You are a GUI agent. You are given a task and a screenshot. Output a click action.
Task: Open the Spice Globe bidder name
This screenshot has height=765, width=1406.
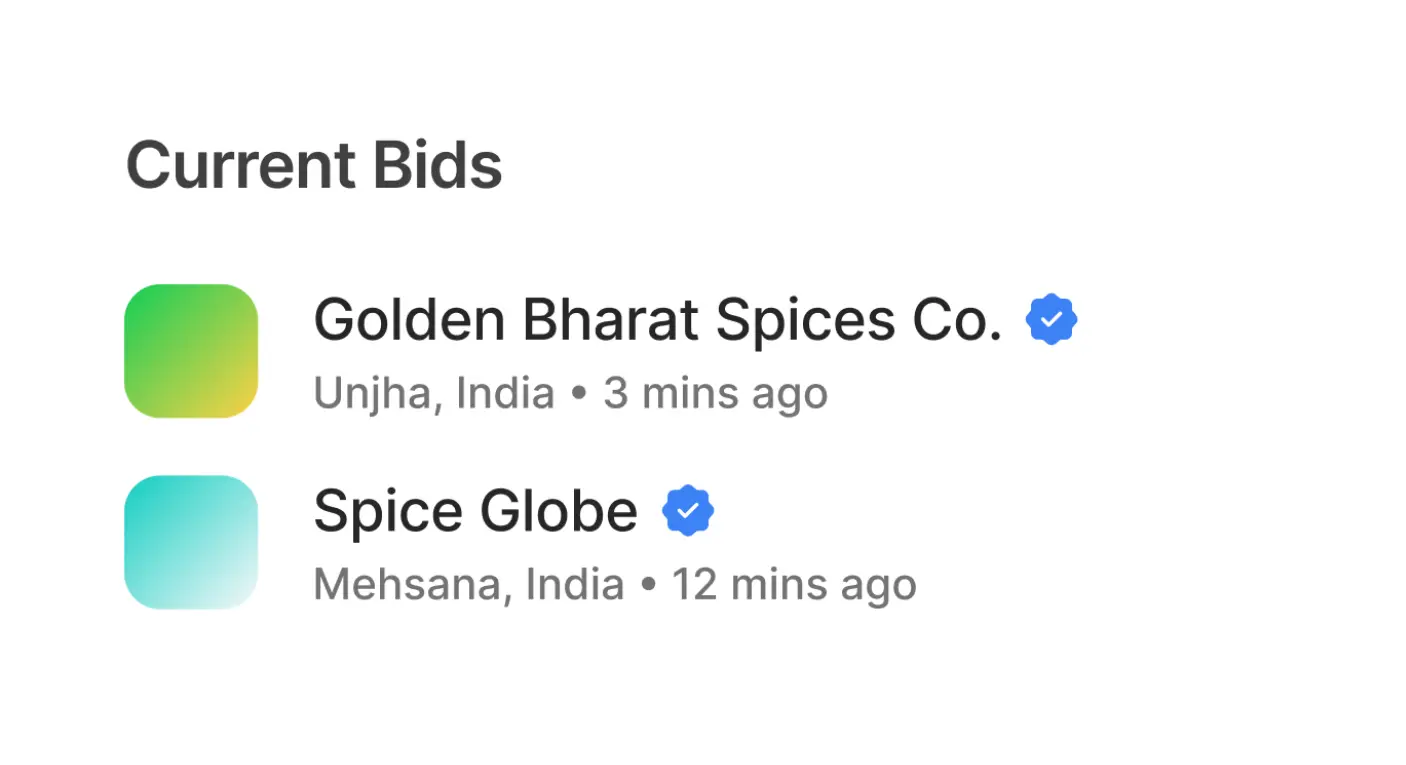475,511
